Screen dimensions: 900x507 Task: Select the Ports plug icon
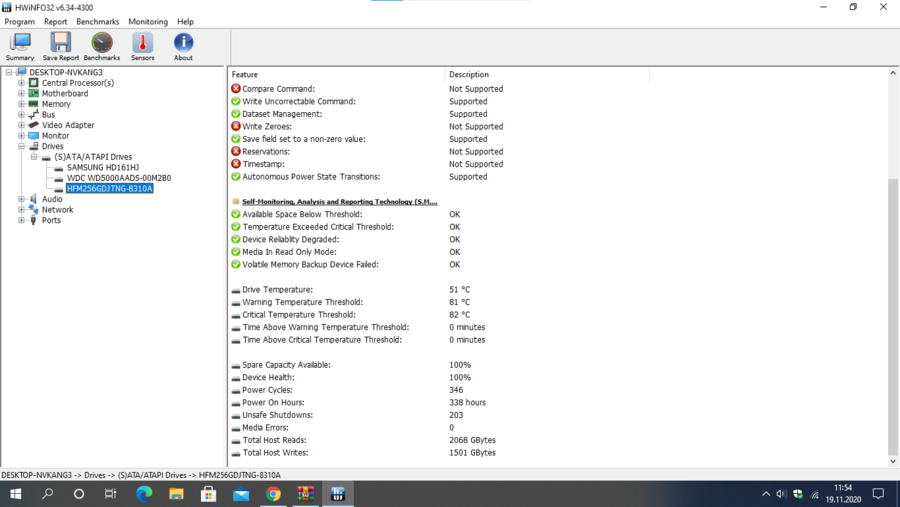point(34,220)
